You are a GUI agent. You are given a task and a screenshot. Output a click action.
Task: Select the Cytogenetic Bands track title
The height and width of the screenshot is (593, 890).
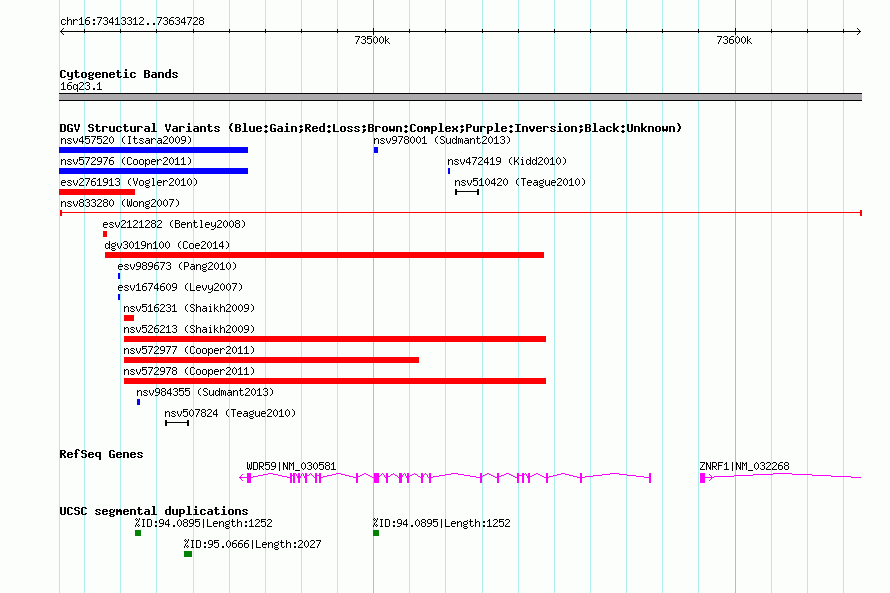tap(119, 74)
